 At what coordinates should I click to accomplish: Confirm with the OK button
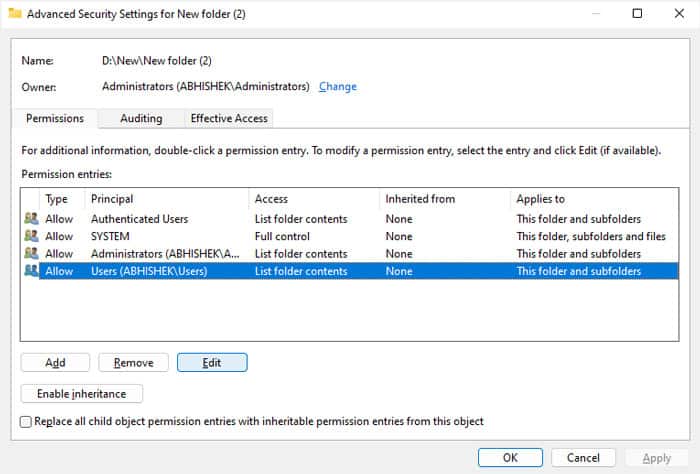510,457
